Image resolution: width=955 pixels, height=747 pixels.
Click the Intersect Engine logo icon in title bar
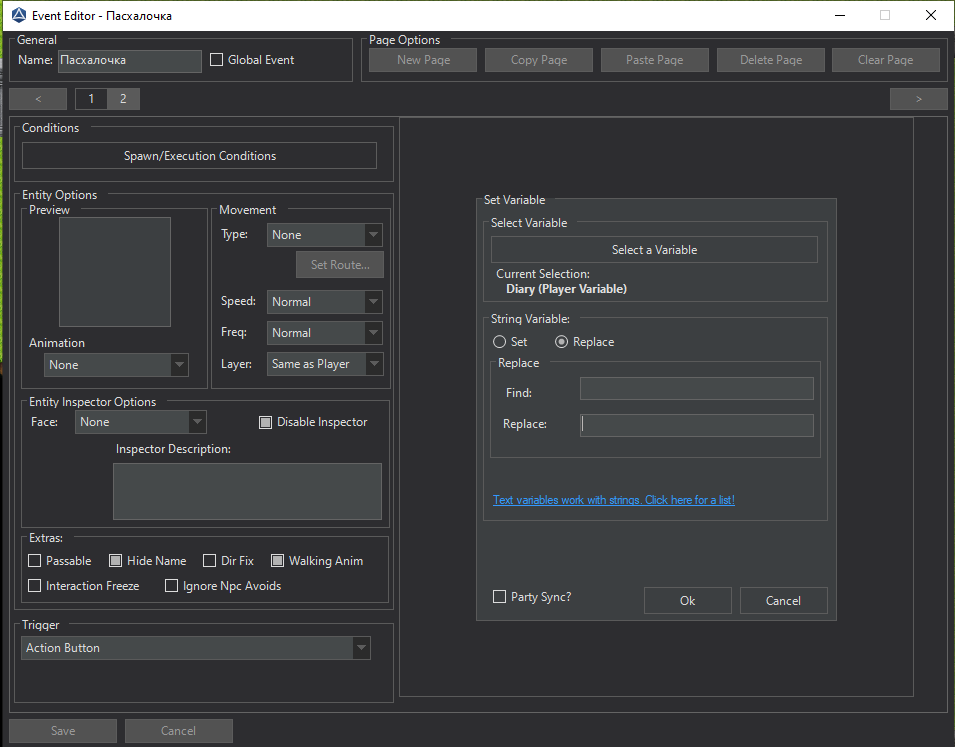[18, 15]
